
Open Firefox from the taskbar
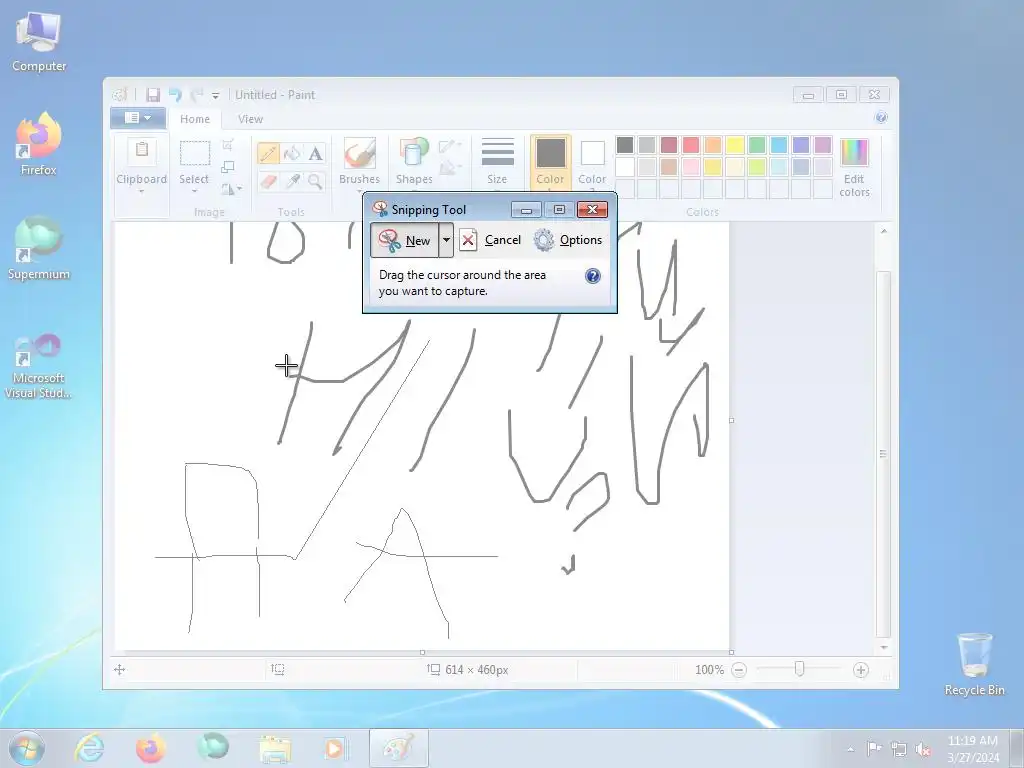coord(150,748)
